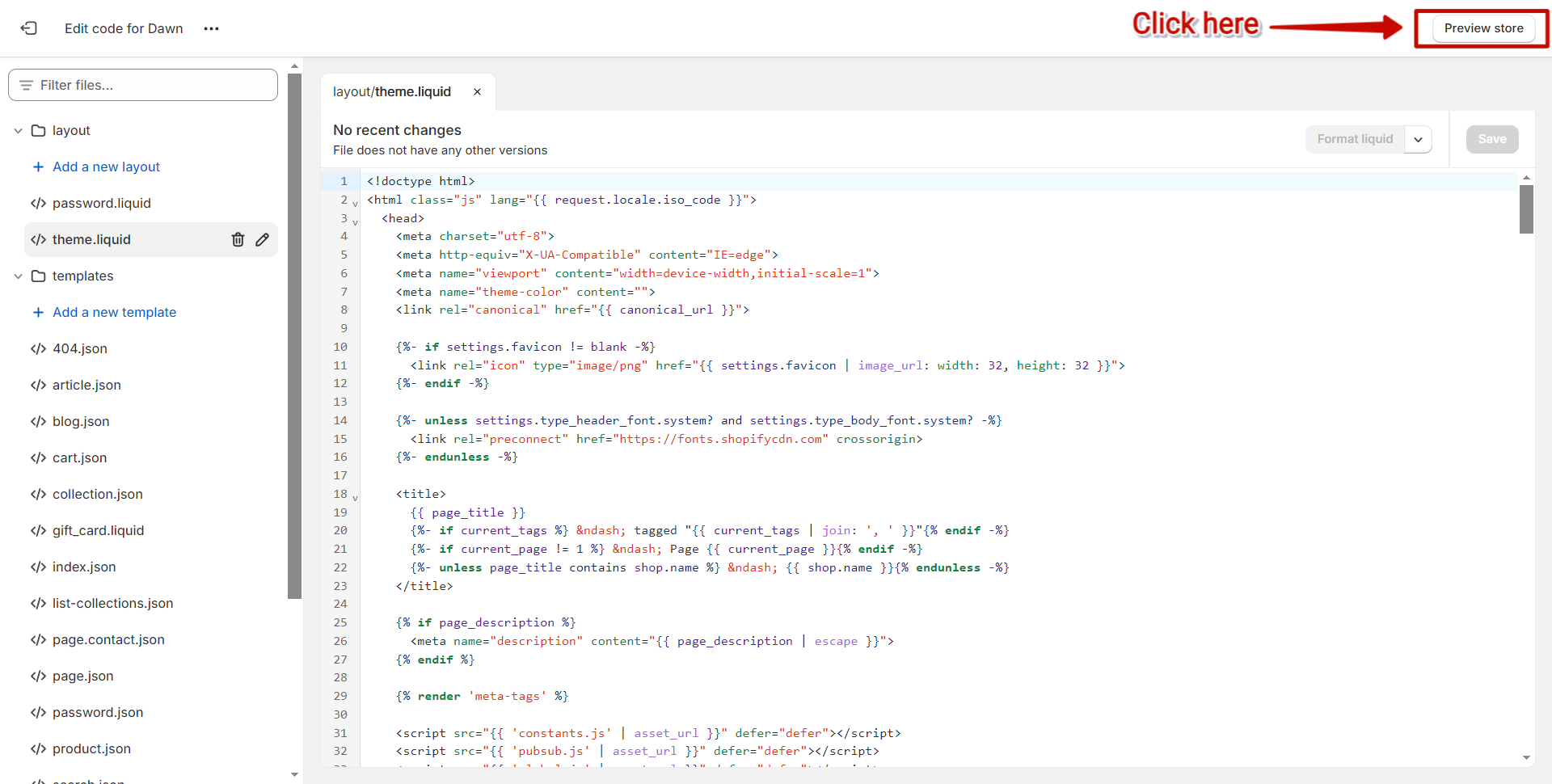Open 404.json template file
Image resolution: width=1552 pixels, height=784 pixels.
(79, 348)
